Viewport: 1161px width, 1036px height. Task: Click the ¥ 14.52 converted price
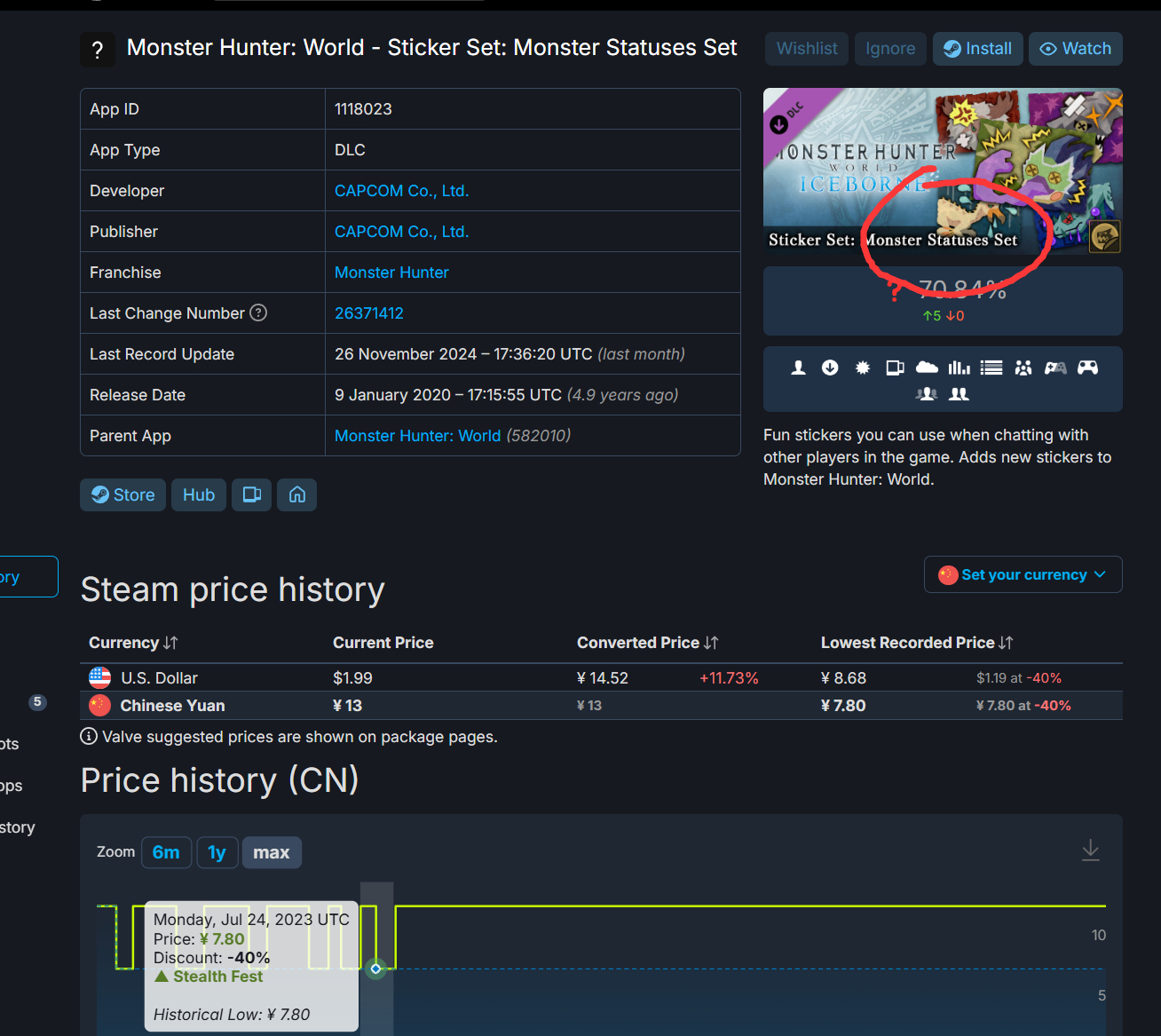tap(603, 678)
